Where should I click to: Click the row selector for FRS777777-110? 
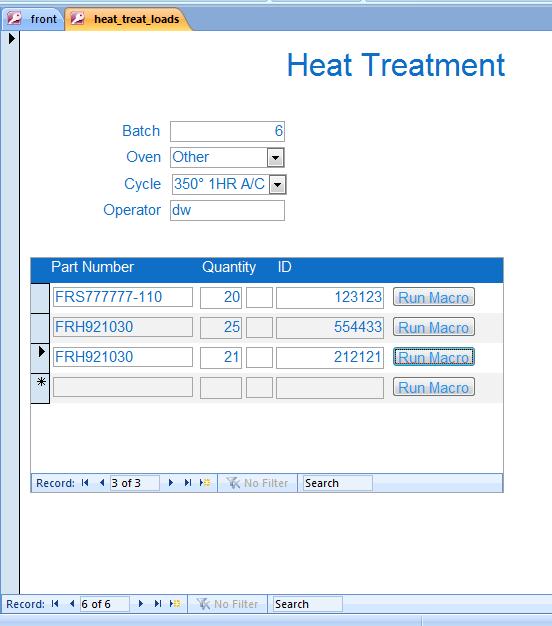[40, 298]
